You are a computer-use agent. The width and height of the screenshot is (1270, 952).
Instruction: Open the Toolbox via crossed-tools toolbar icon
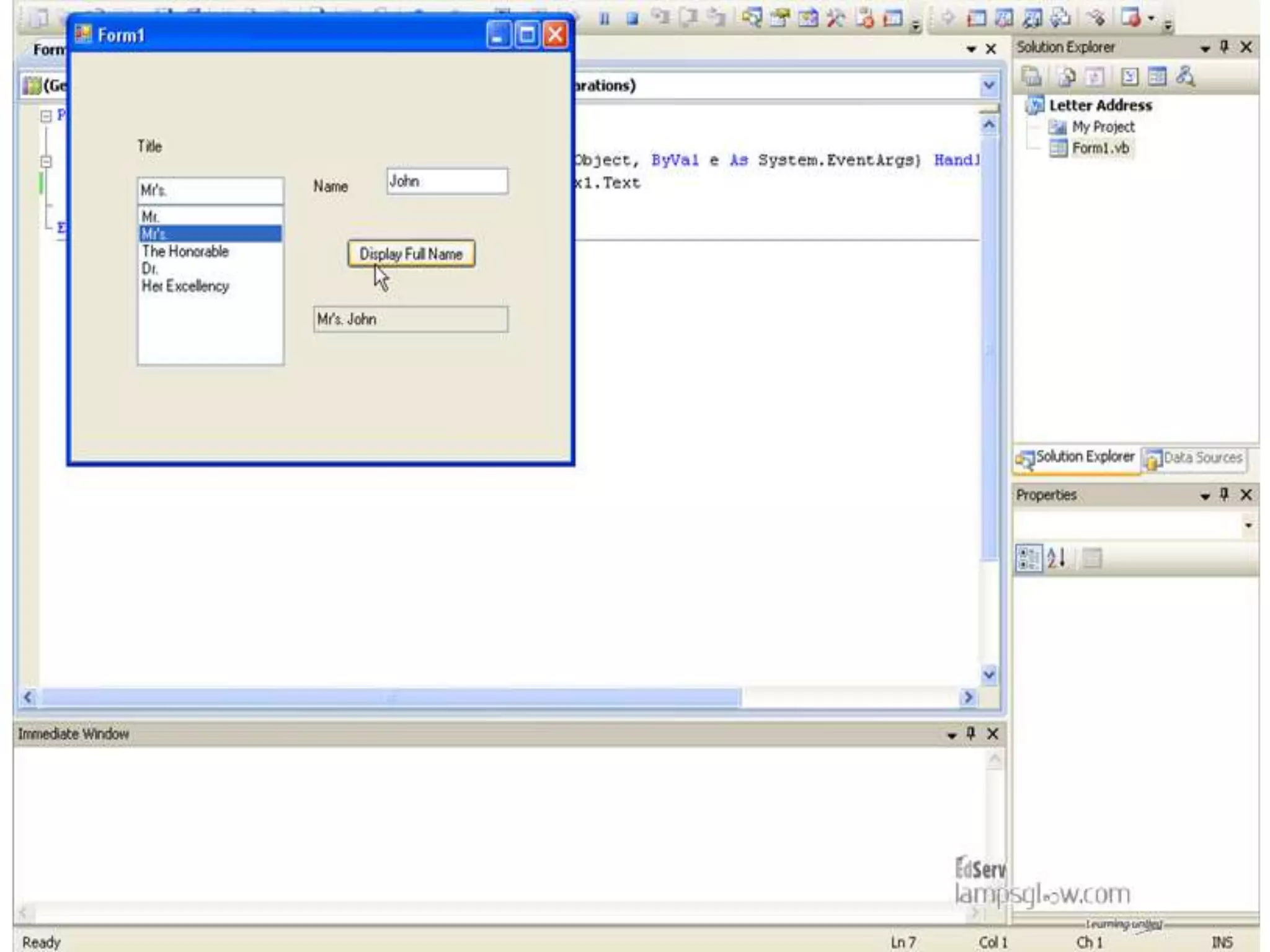836,18
